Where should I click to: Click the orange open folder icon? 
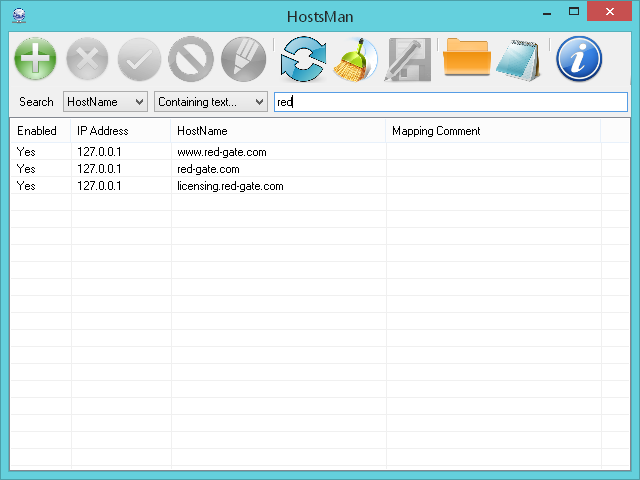[x=467, y=57]
